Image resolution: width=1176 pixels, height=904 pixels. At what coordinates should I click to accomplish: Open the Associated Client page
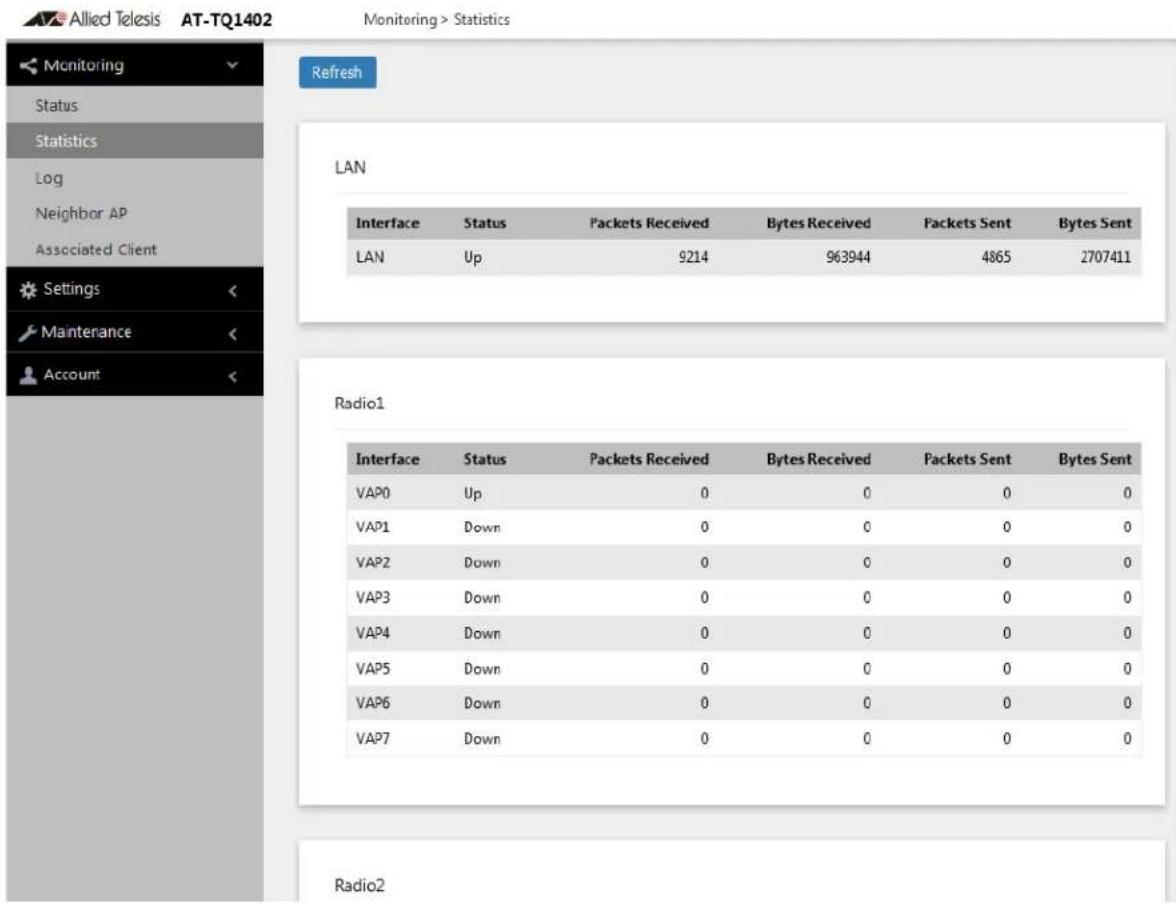click(135, 249)
